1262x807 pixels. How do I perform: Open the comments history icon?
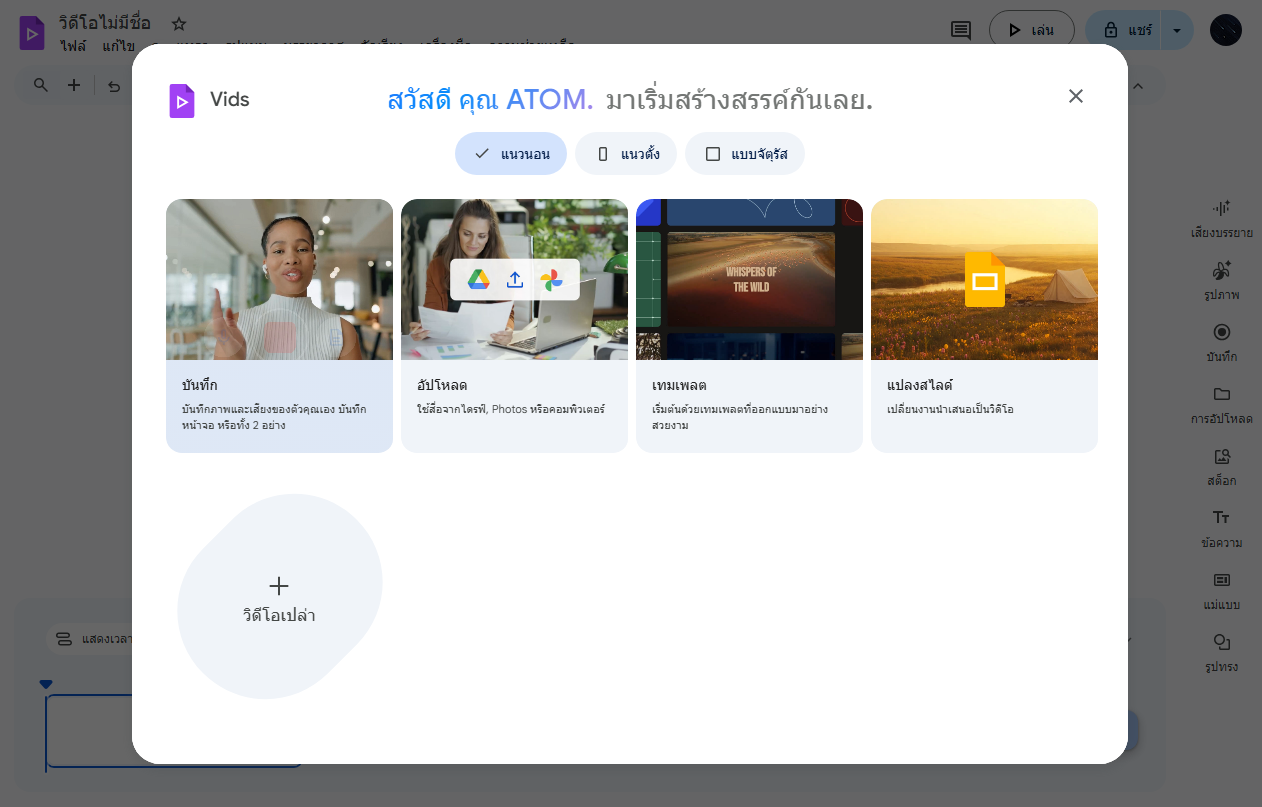[960, 30]
